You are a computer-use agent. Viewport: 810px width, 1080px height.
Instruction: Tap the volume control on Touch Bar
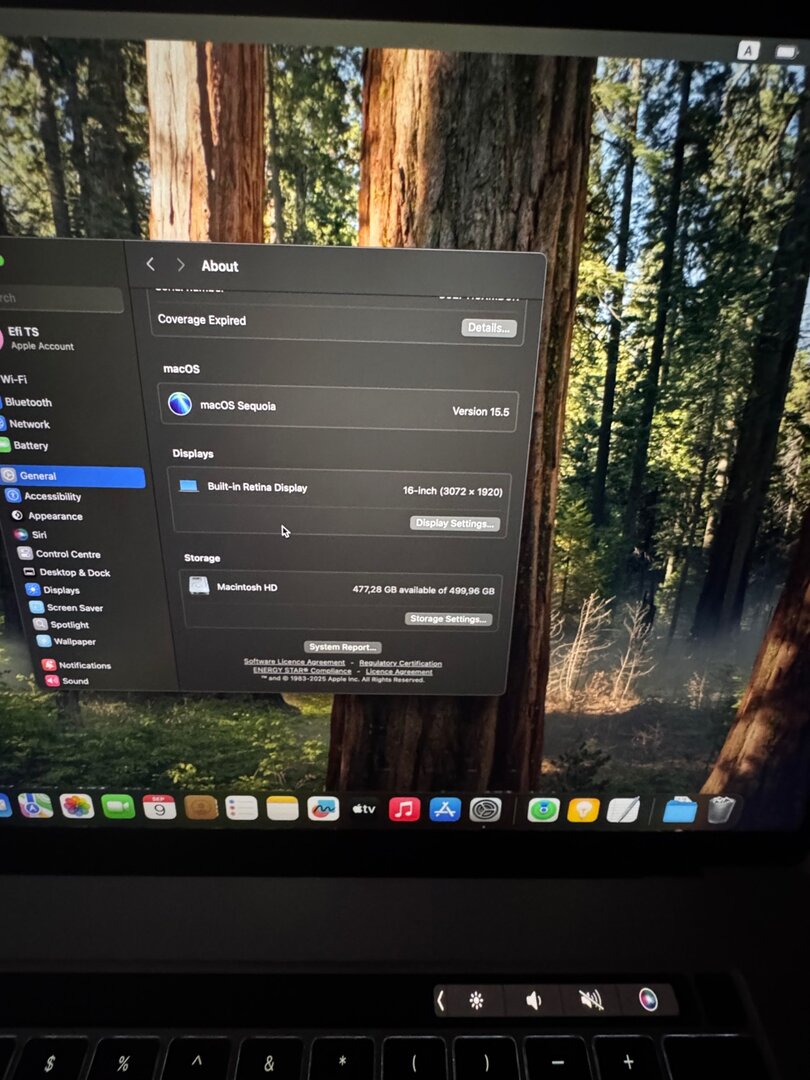click(x=533, y=1000)
